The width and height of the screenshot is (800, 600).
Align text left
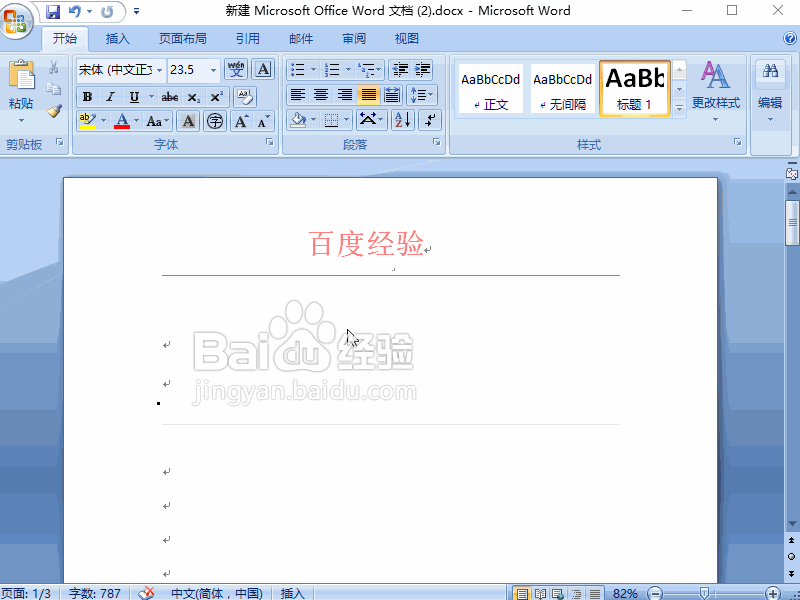(297, 95)
